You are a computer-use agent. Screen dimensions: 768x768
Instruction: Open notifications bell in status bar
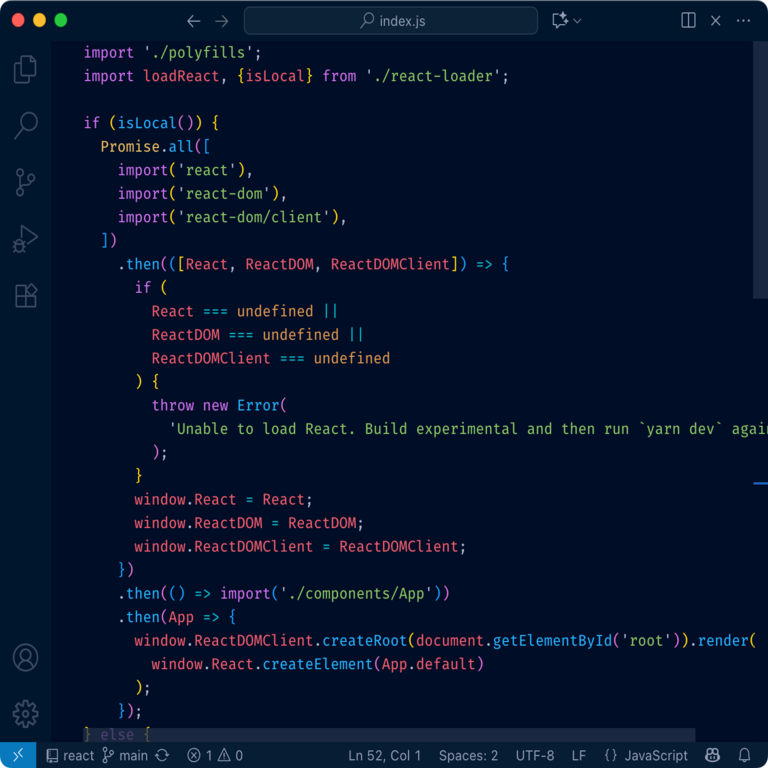coord(744,756)
